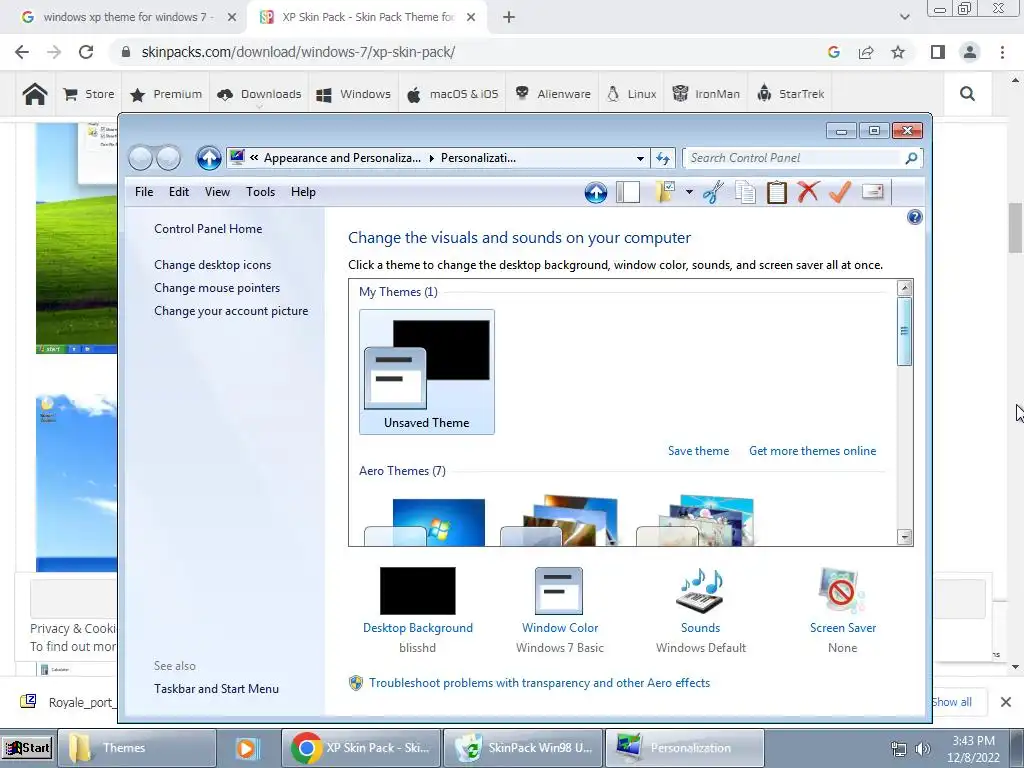Click the search magnifier icon in Control Panel
This screenshot has height=768, width=1024.
(911, 158)
